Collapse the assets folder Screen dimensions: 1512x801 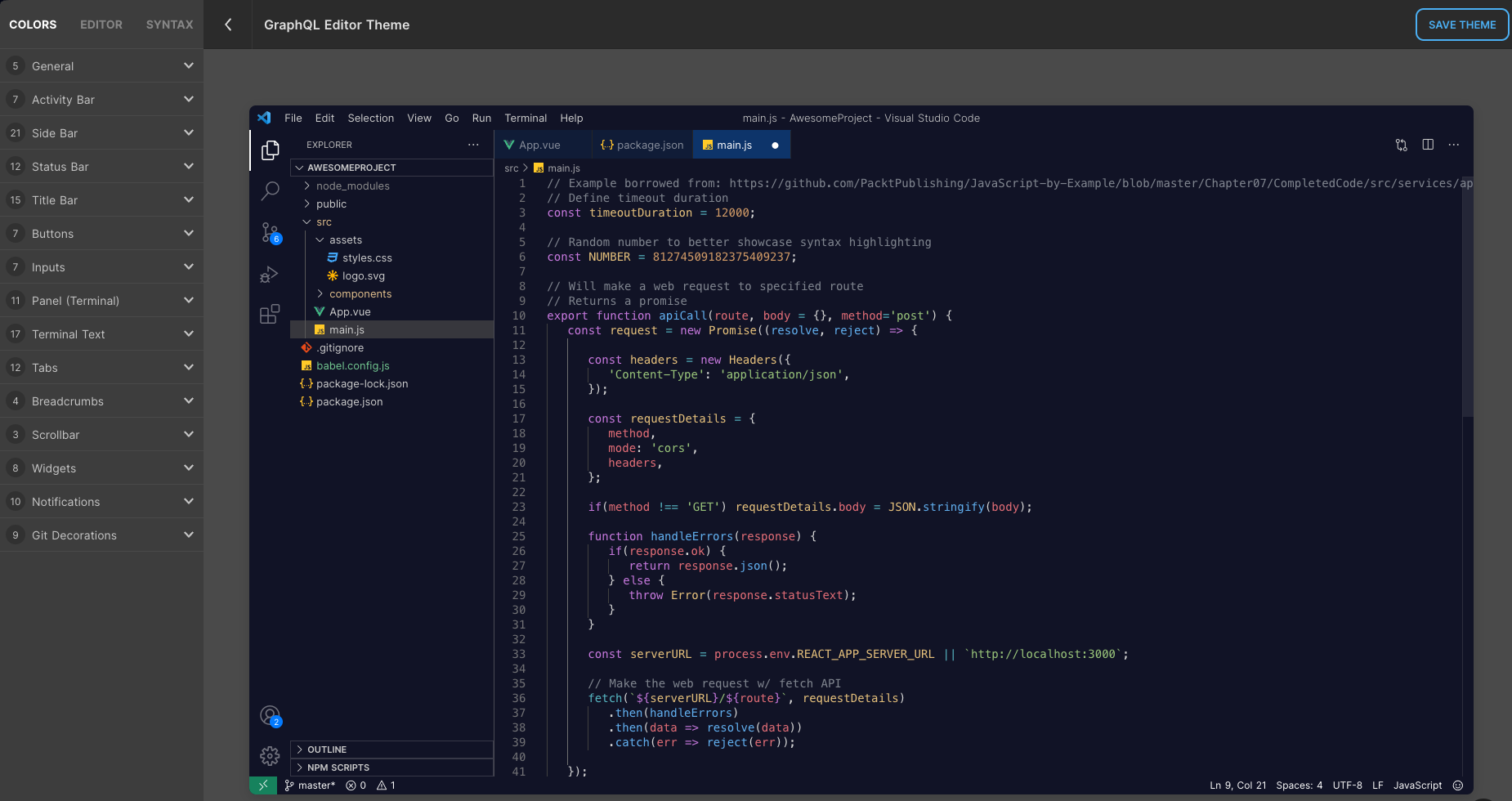(x=391, y=240)
